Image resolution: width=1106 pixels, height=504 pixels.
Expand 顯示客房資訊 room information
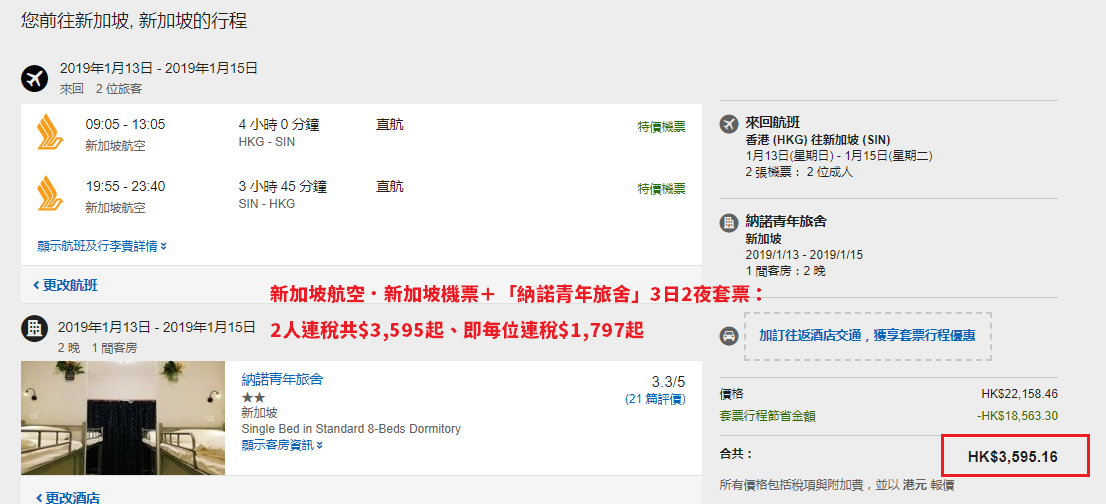pyautogui.click(x=282, y=445)
